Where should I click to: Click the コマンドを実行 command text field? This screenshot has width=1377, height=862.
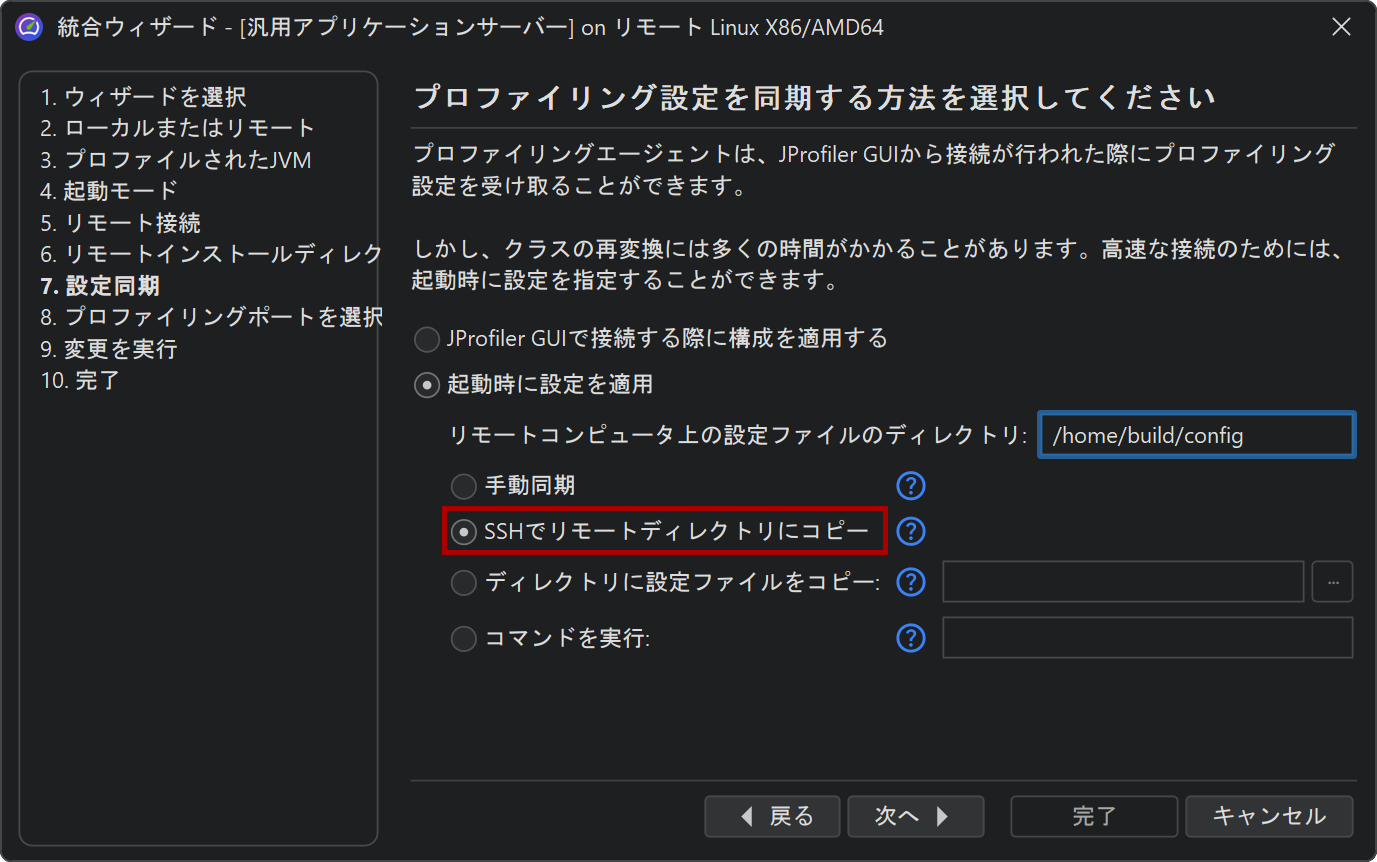pyautogui.click(x=1148, y=638)
